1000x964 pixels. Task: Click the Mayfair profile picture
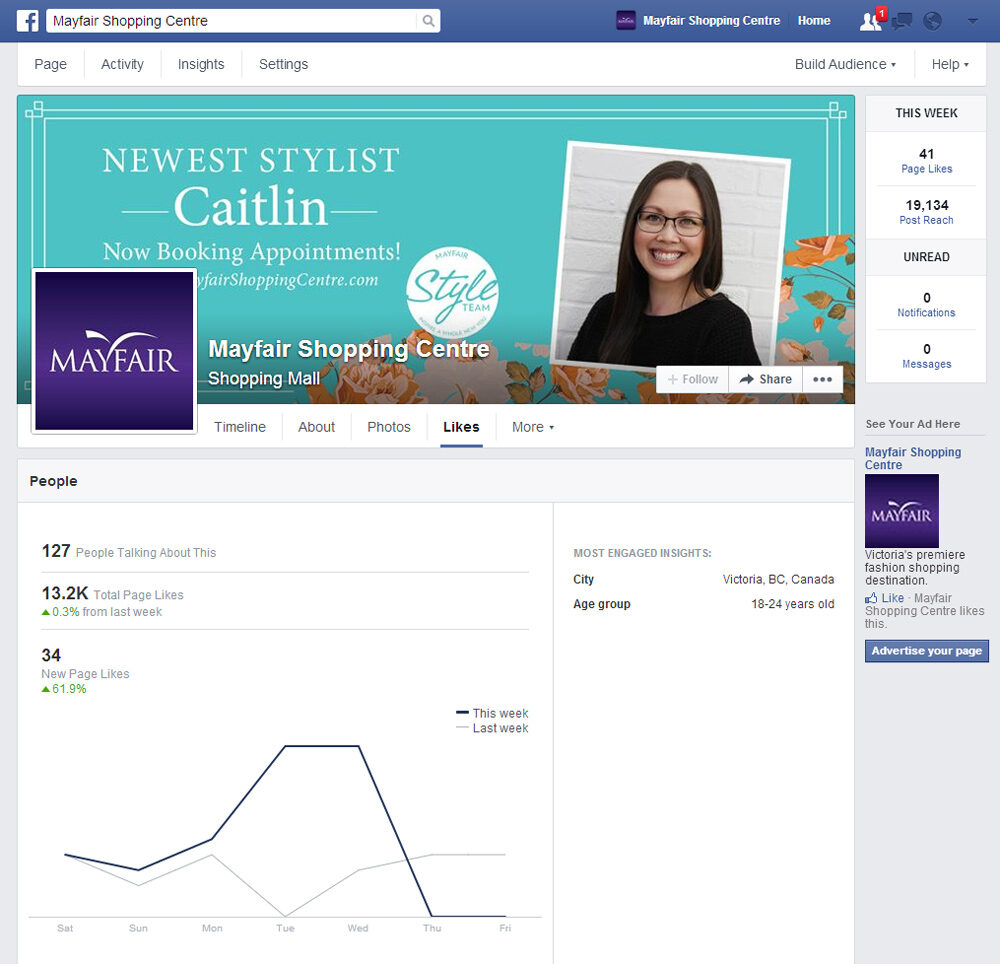point(114,351)
